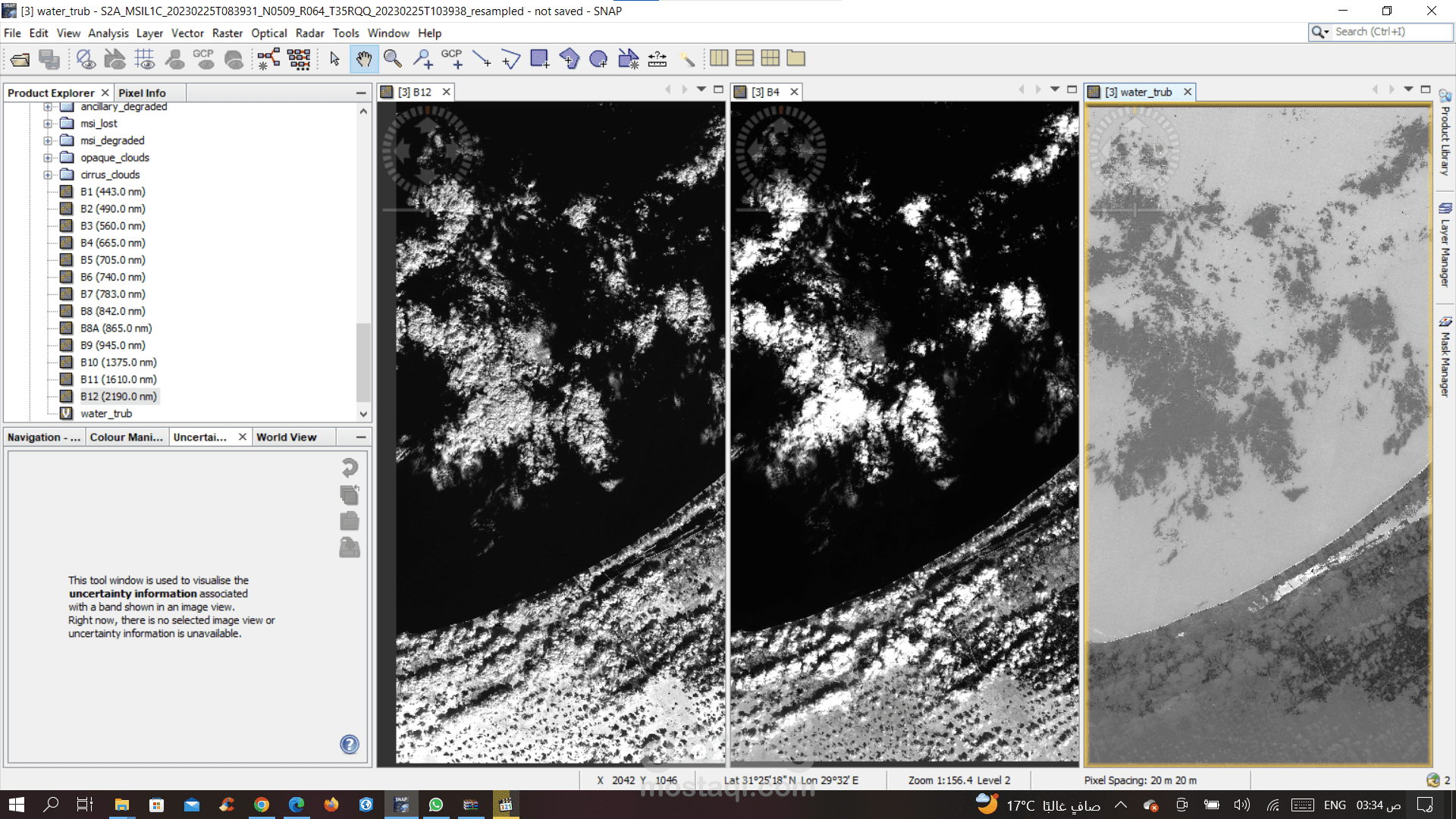This screenshot has height=819, width=1456.
Task: Select the Pan tool in the toolbar
Action: point(363,58)
